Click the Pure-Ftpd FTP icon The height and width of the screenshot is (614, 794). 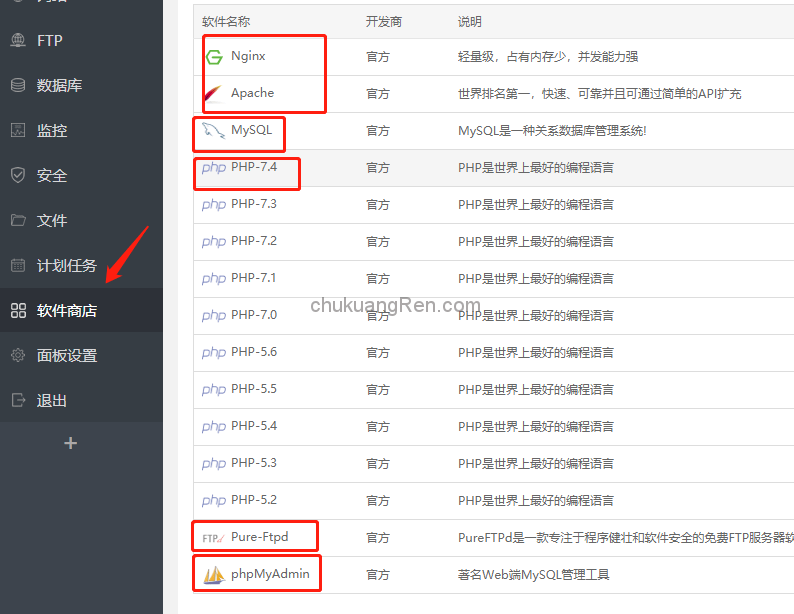click(213, 538)
